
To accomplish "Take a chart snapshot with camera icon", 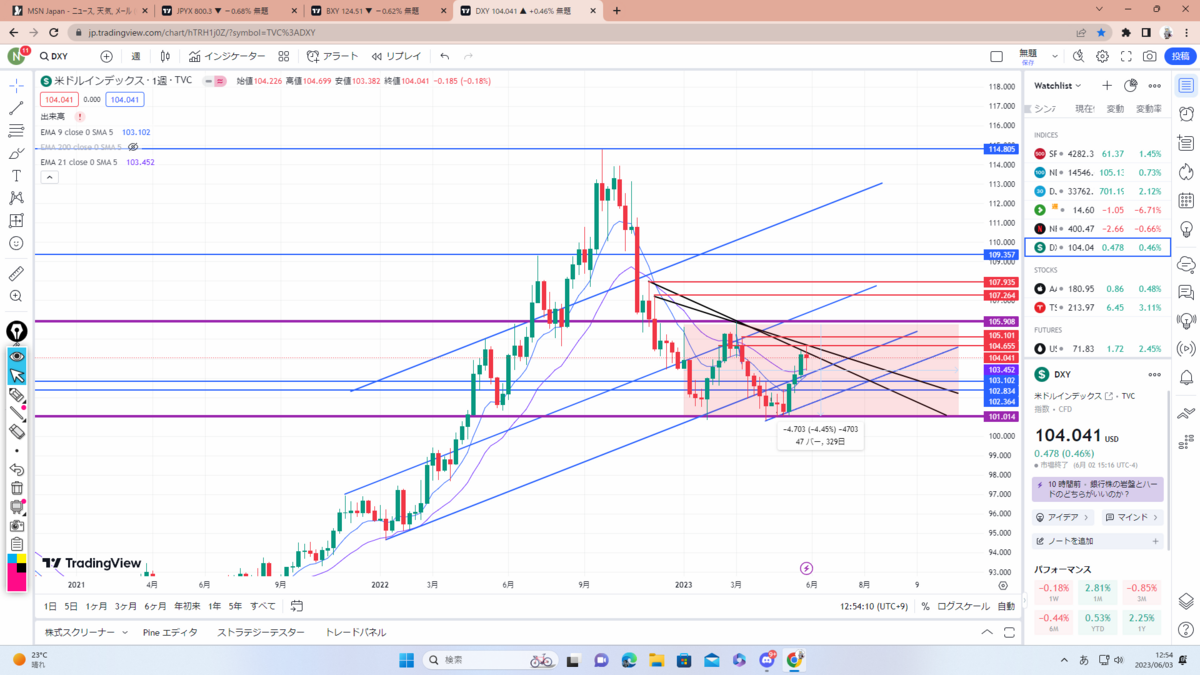I will coord(1151,56).
